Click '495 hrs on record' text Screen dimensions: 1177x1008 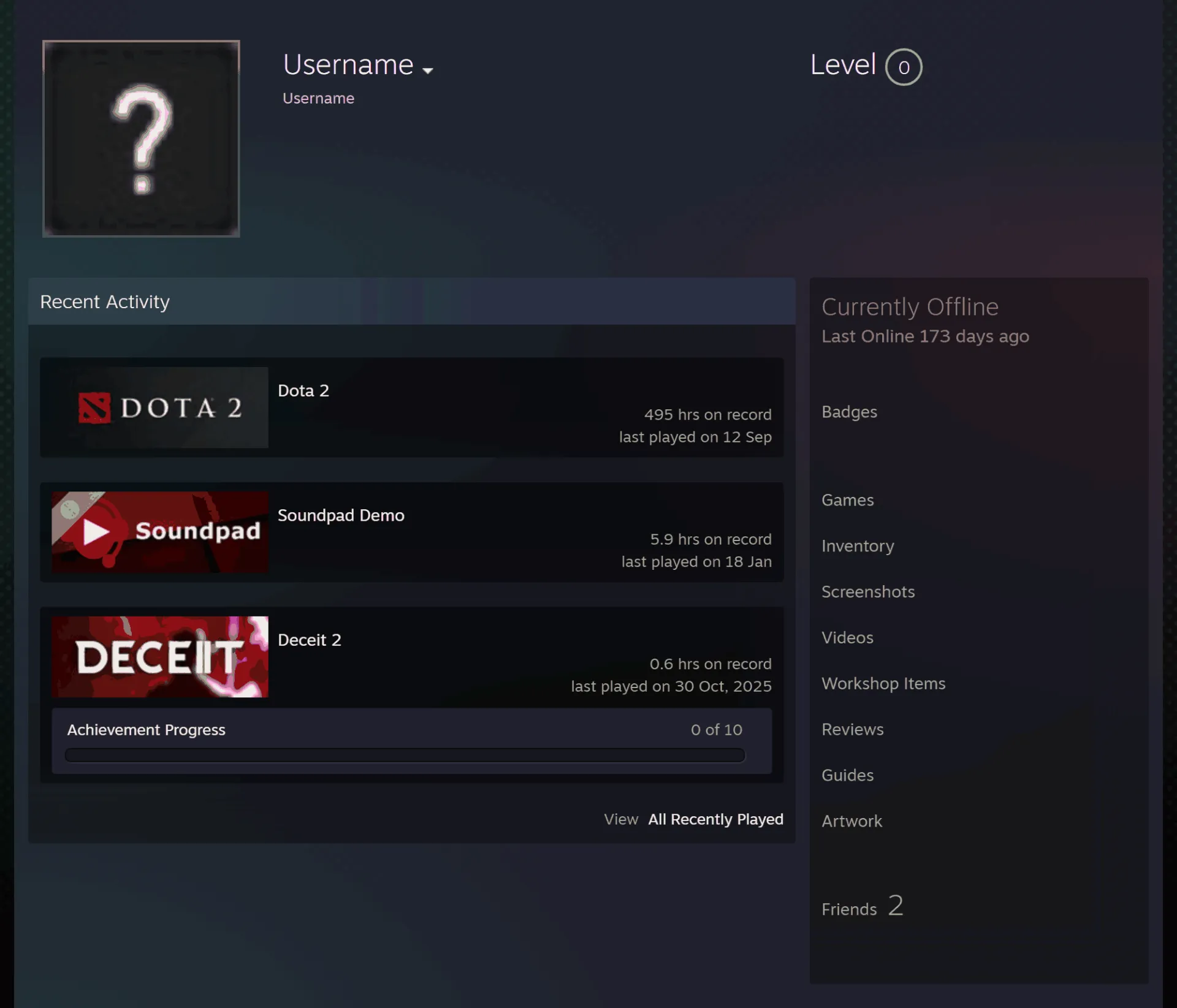tap(708, 415)
